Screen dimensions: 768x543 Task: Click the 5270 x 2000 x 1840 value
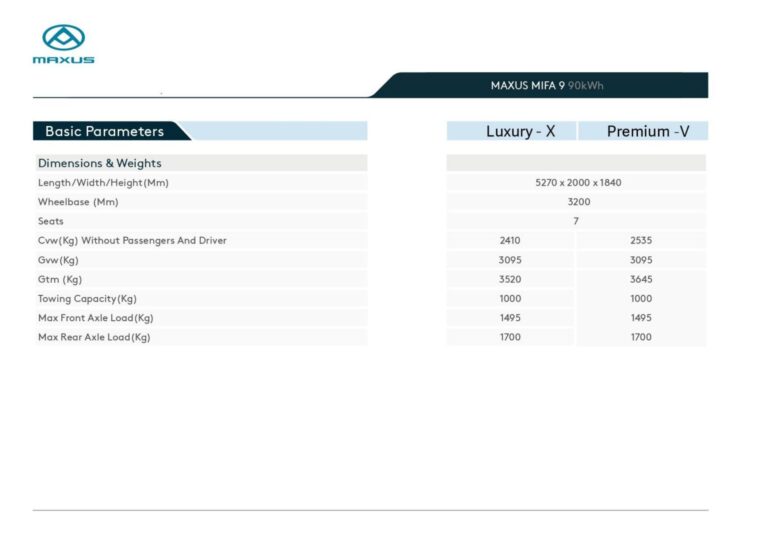pyautogui.click(x=578, y=183)
